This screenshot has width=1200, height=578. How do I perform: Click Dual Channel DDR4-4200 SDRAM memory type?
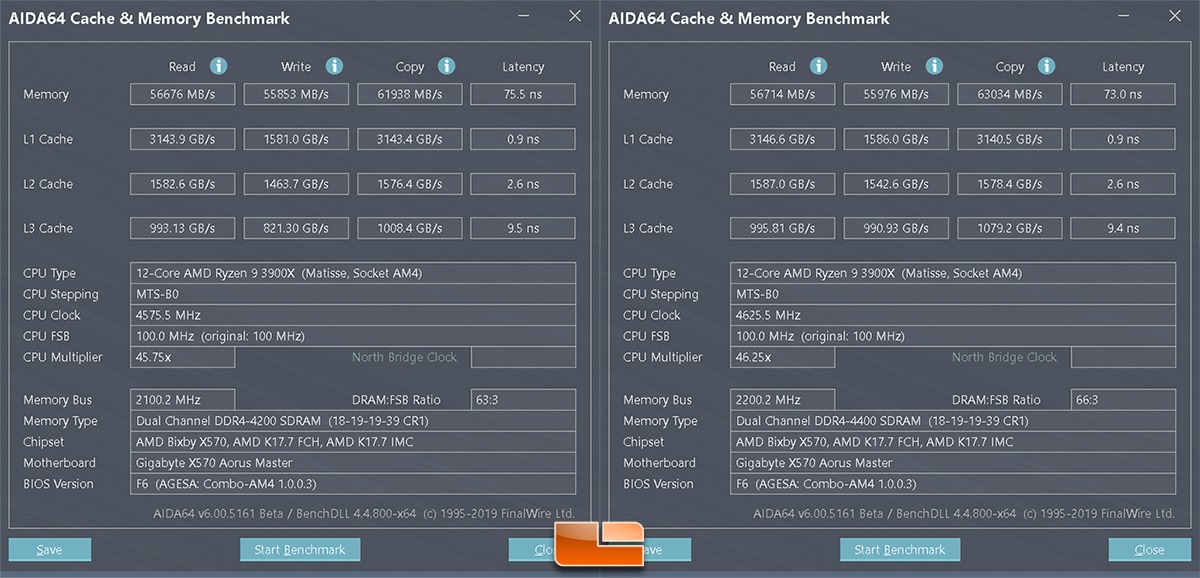[353, 421]
